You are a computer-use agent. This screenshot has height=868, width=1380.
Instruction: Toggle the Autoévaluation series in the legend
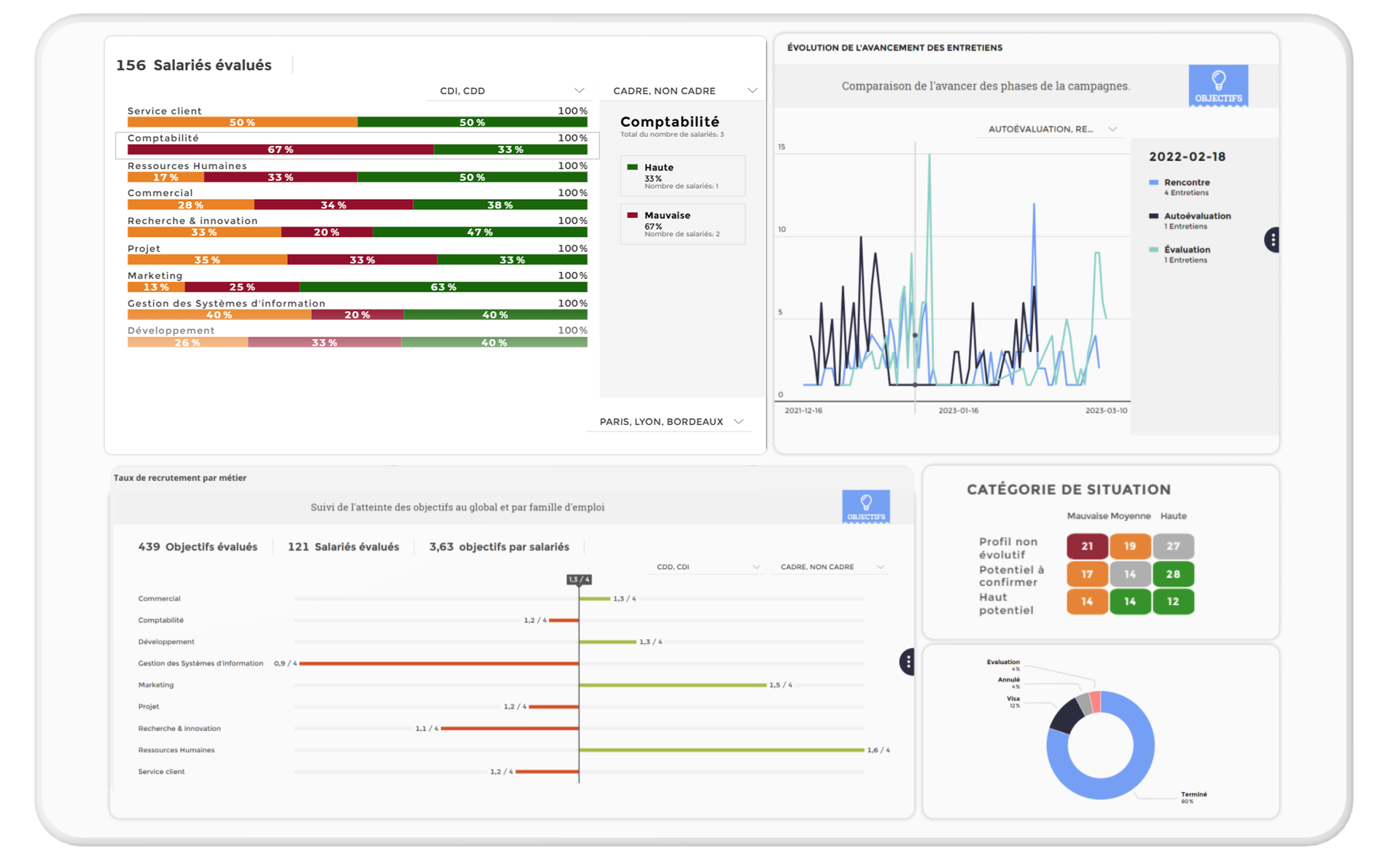point(1196,216)
